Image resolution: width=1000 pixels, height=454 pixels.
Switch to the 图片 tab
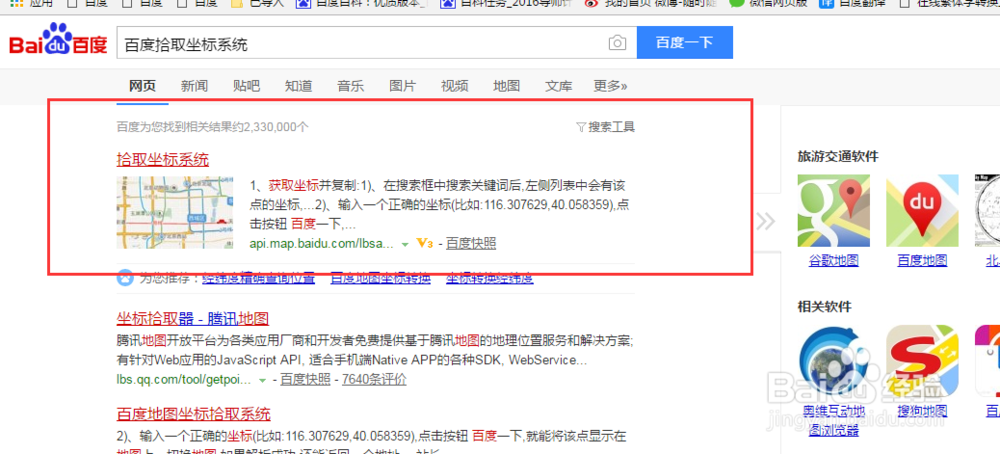(x=402, y=86)
